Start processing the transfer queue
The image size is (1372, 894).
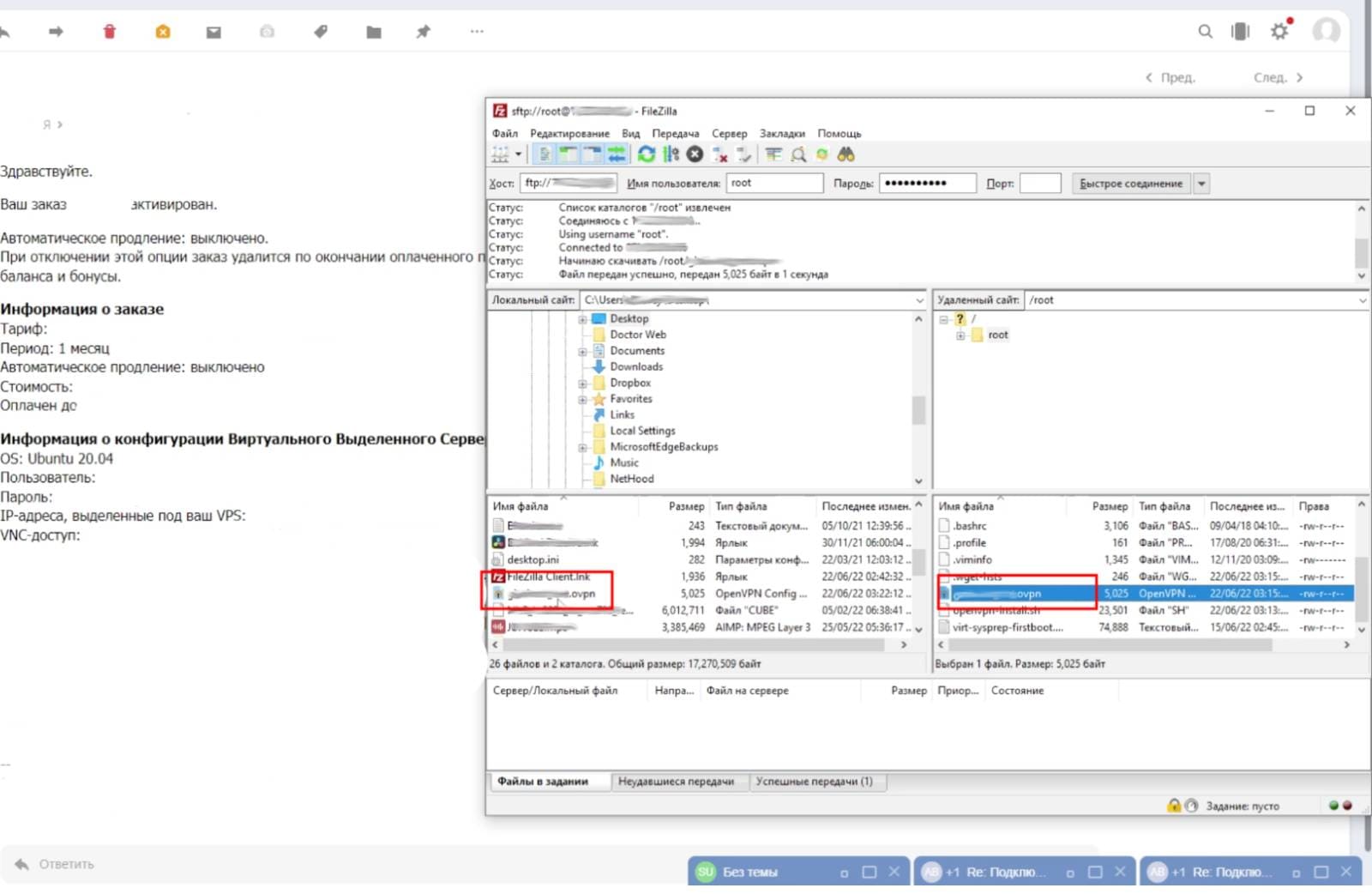[x=671, y=154]
